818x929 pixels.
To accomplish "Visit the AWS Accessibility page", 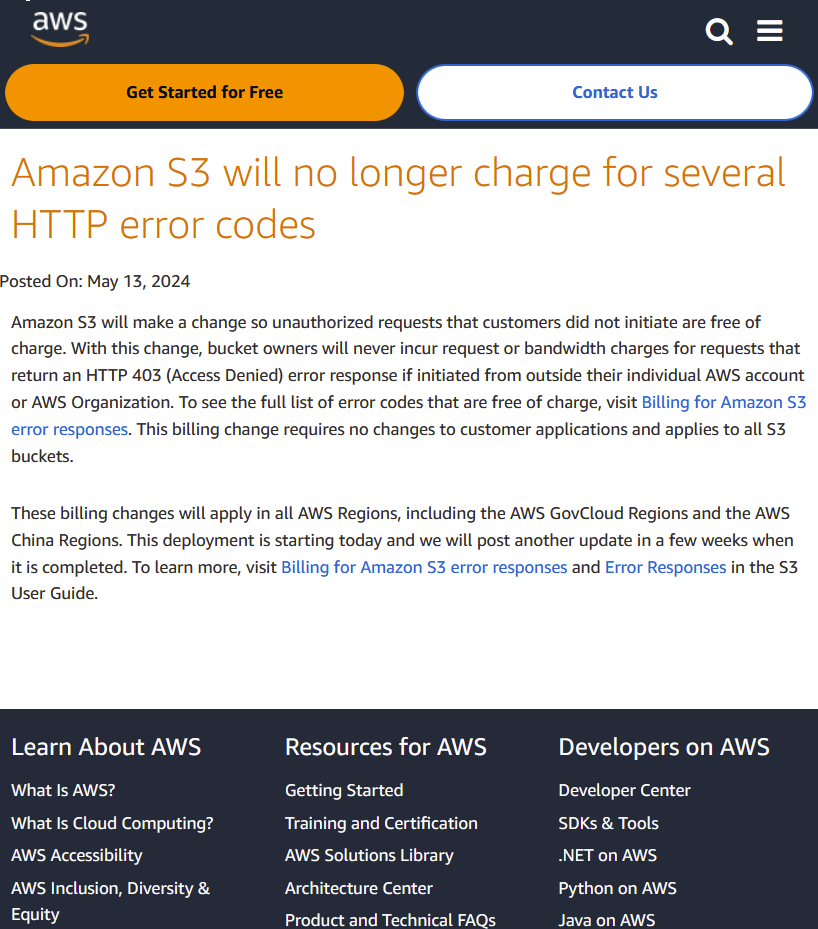I will (x=77, y=855).
